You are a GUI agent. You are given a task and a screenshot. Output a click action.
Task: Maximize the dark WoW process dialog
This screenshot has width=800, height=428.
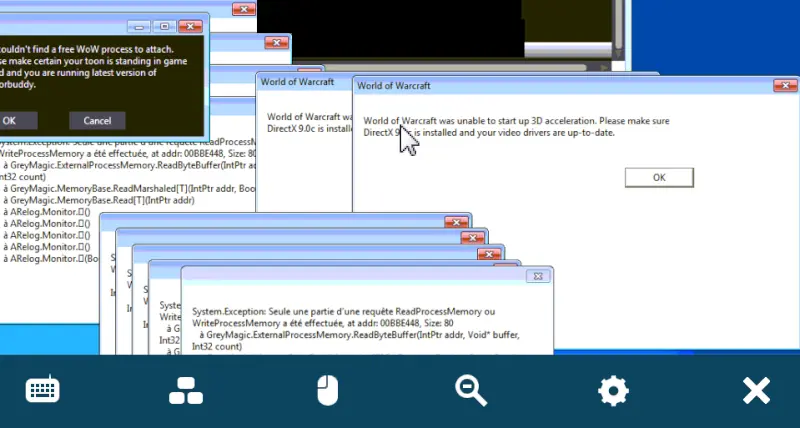(164, 26)
